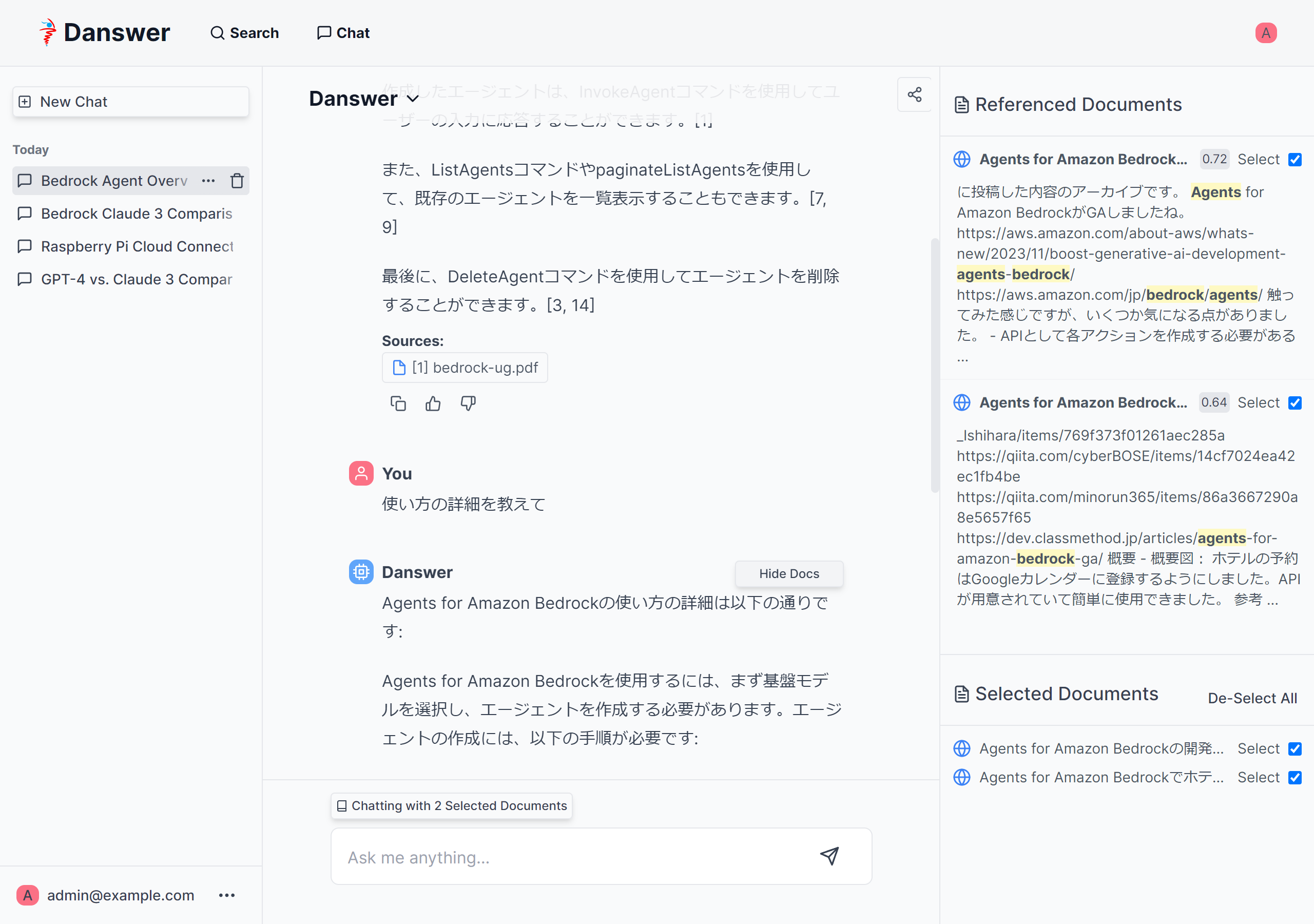Deselect the Agents for Amazon Bedrockの開発 document
The width and height of the screenshot is (1314, 924).
1294,749
